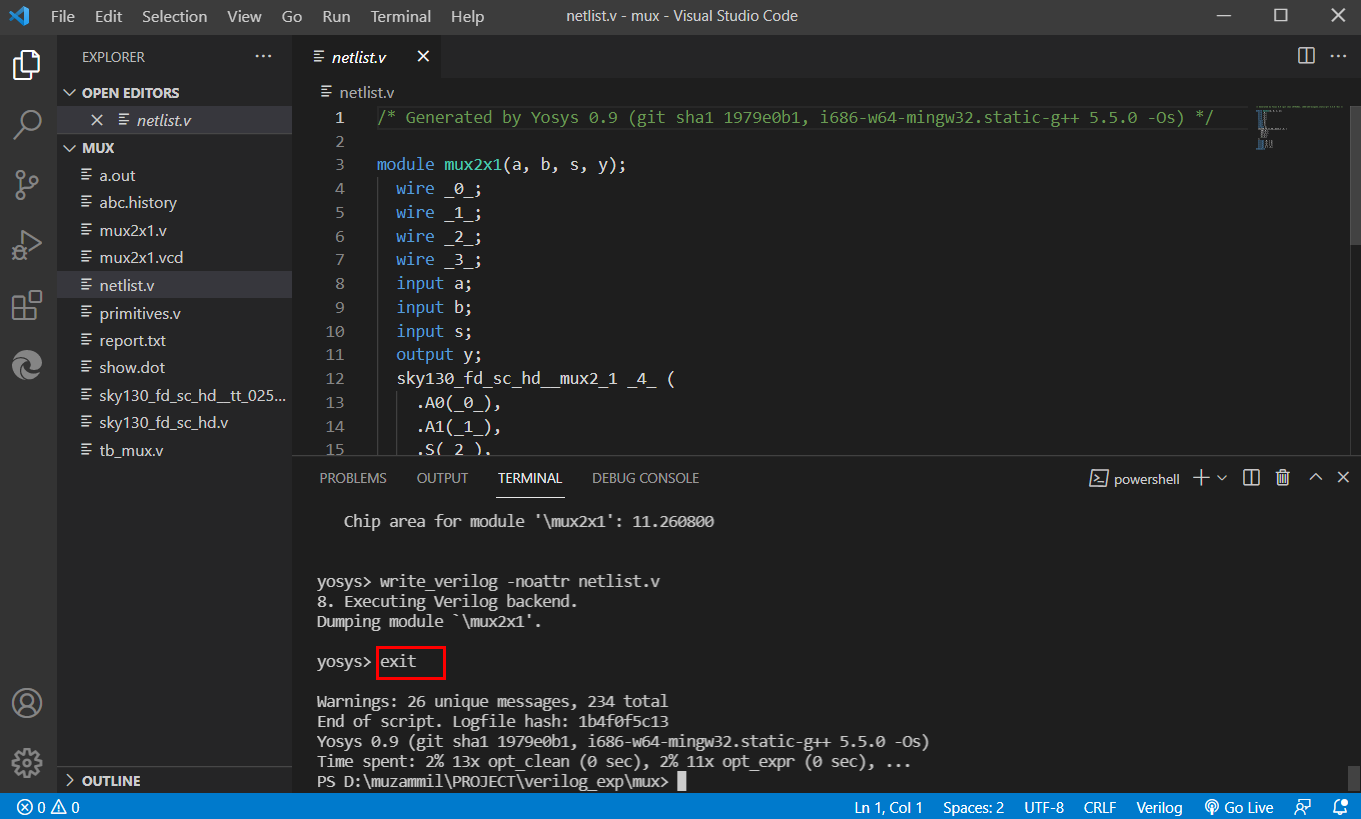This screenshot has height=819, width=1361.
Task: Close the netlist.v editor tab
Action: pyautogui.click(x=423, y=57)
